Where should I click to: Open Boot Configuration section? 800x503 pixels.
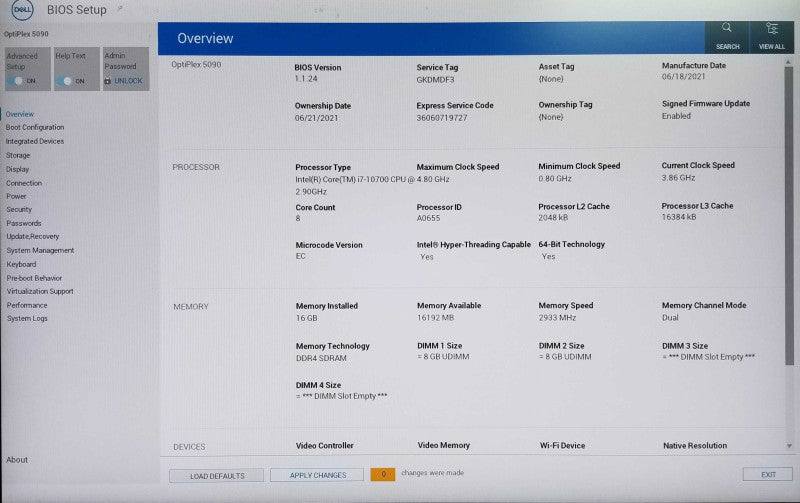[35, 127]
